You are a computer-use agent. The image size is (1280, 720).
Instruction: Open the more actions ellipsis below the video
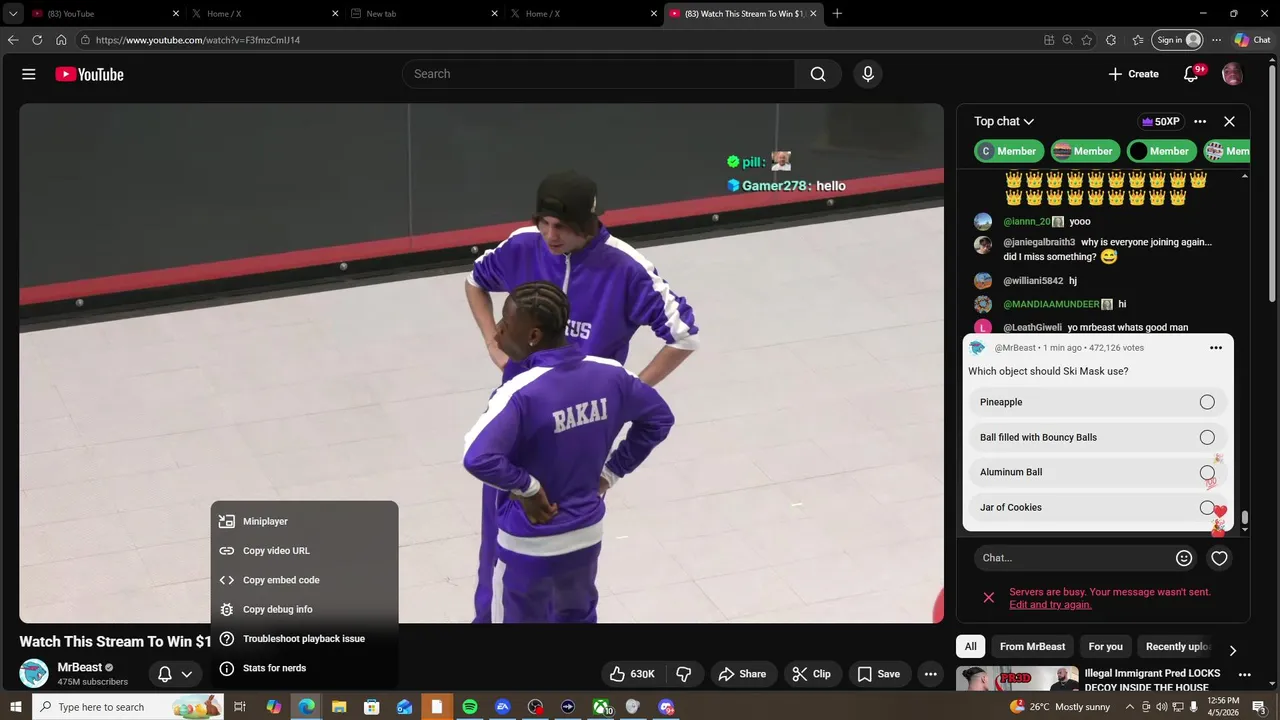coord(930,674)
